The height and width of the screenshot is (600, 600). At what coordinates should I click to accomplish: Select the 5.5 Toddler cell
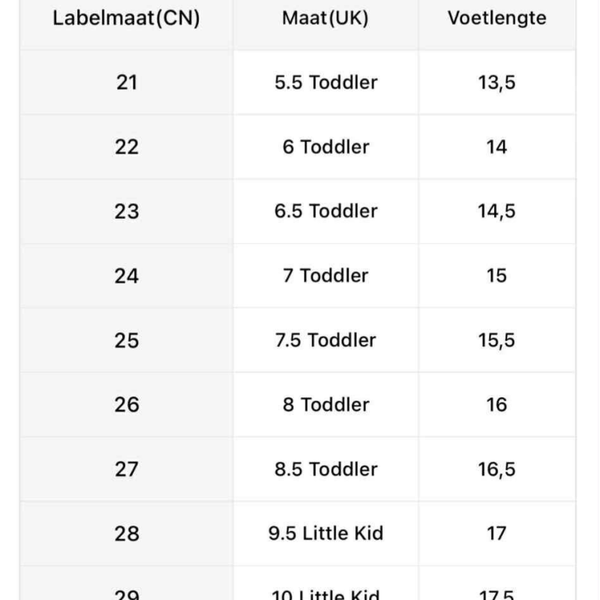[x=326, y=83]
